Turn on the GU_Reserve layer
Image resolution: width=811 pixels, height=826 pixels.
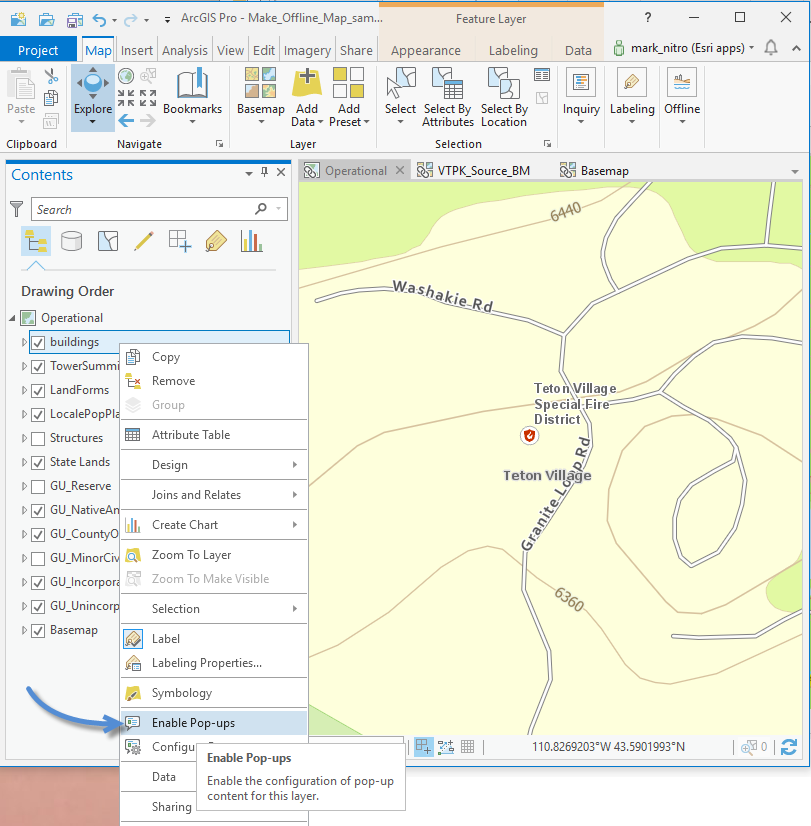[x=38, y=486]
